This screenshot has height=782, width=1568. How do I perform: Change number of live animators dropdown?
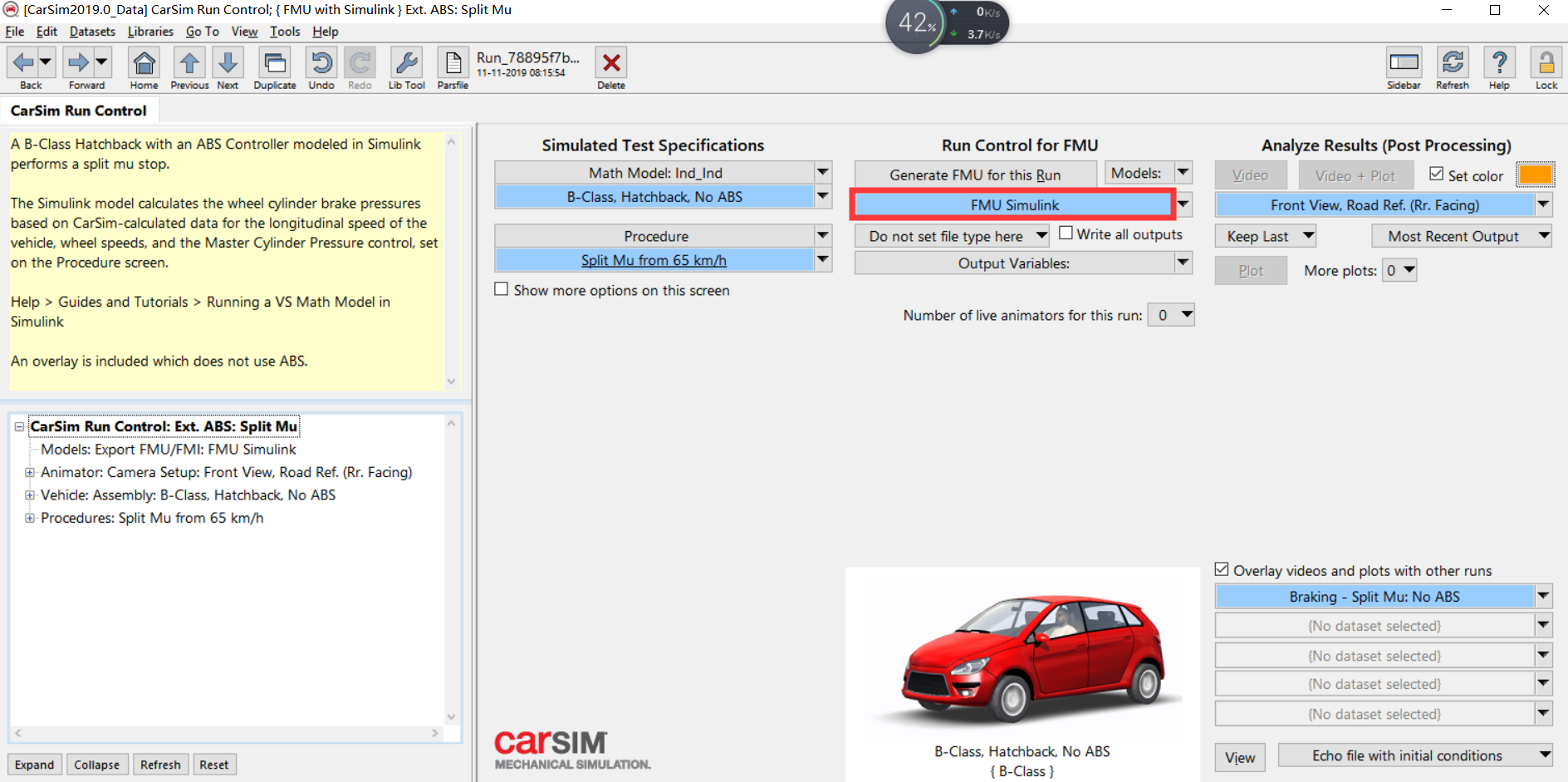(x=1171, y=315)
